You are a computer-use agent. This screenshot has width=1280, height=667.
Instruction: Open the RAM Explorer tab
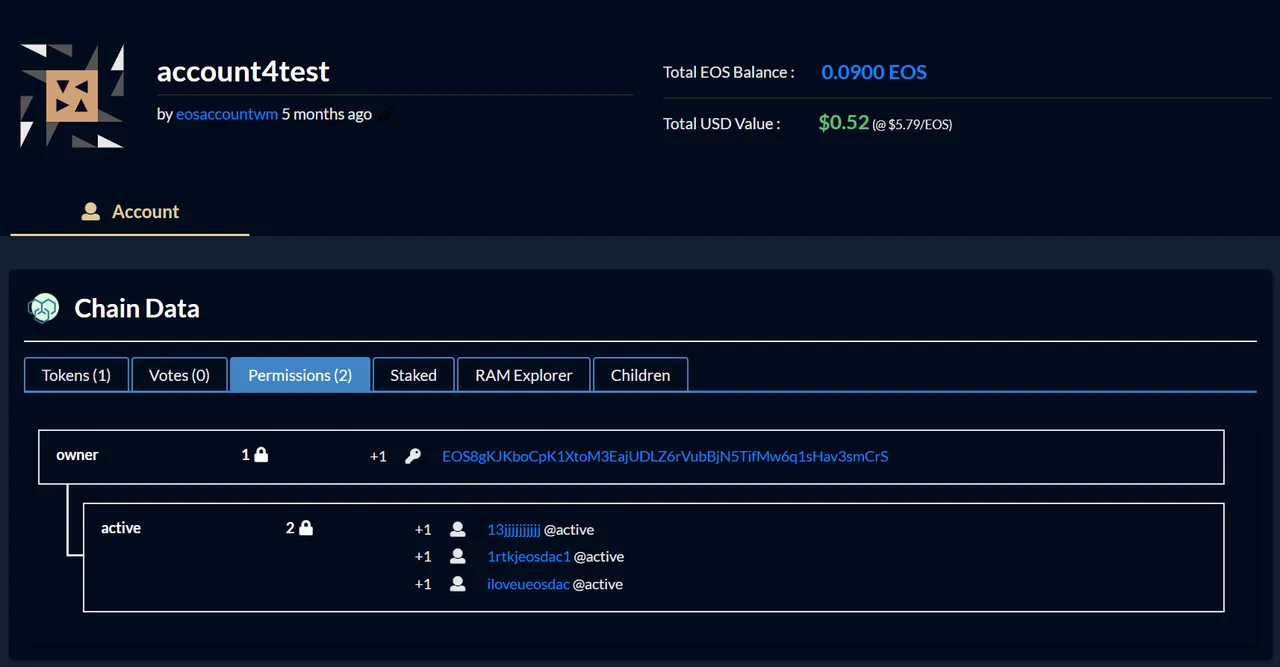coord(524,375)
